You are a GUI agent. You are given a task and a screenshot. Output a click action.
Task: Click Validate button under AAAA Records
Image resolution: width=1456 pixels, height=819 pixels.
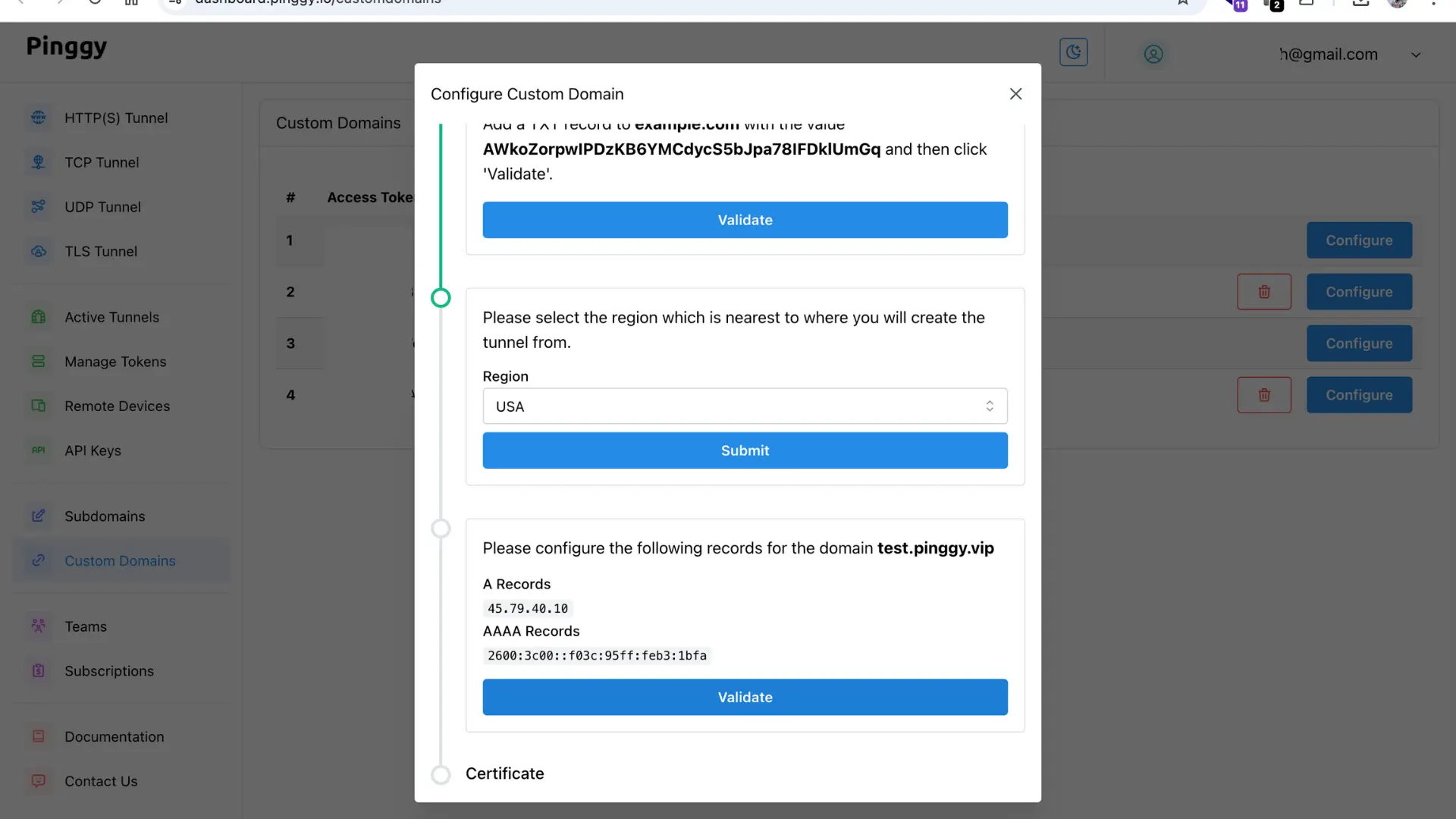click(745, 697)
